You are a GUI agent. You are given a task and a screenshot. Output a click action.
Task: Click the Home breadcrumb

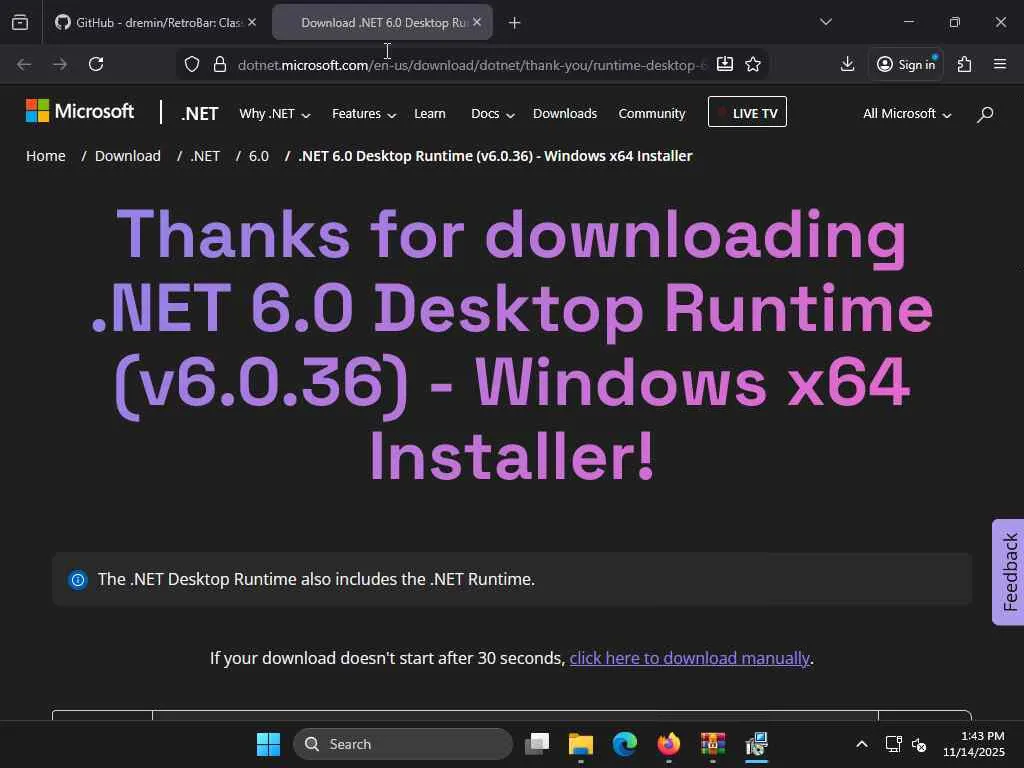46,156
